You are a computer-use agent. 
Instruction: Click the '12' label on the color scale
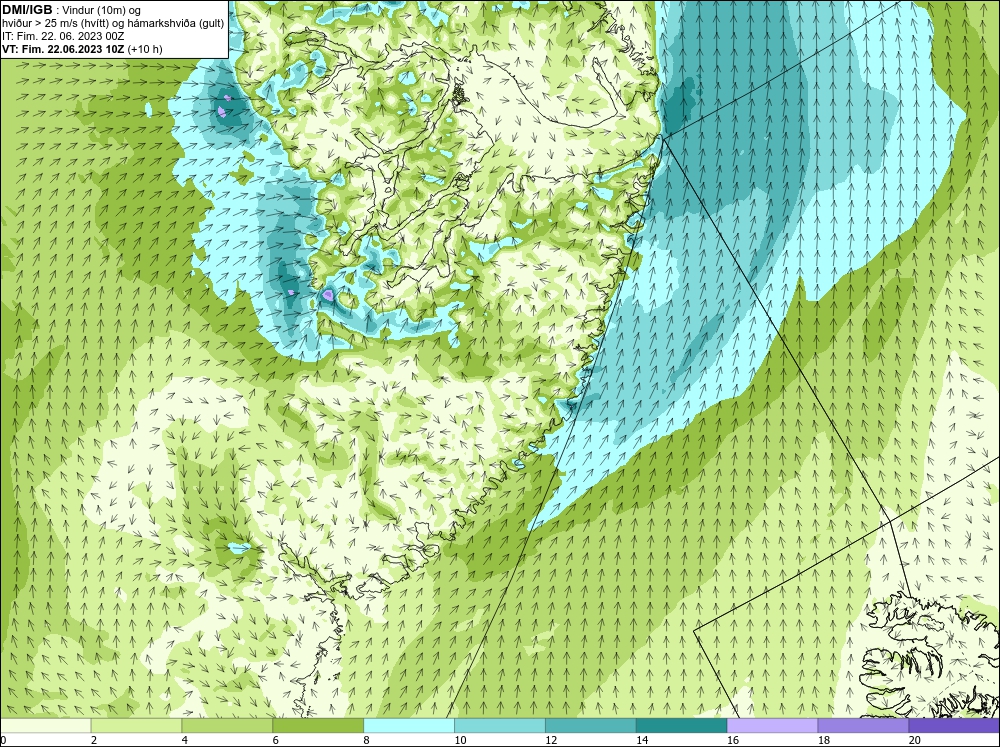(551, 740)
